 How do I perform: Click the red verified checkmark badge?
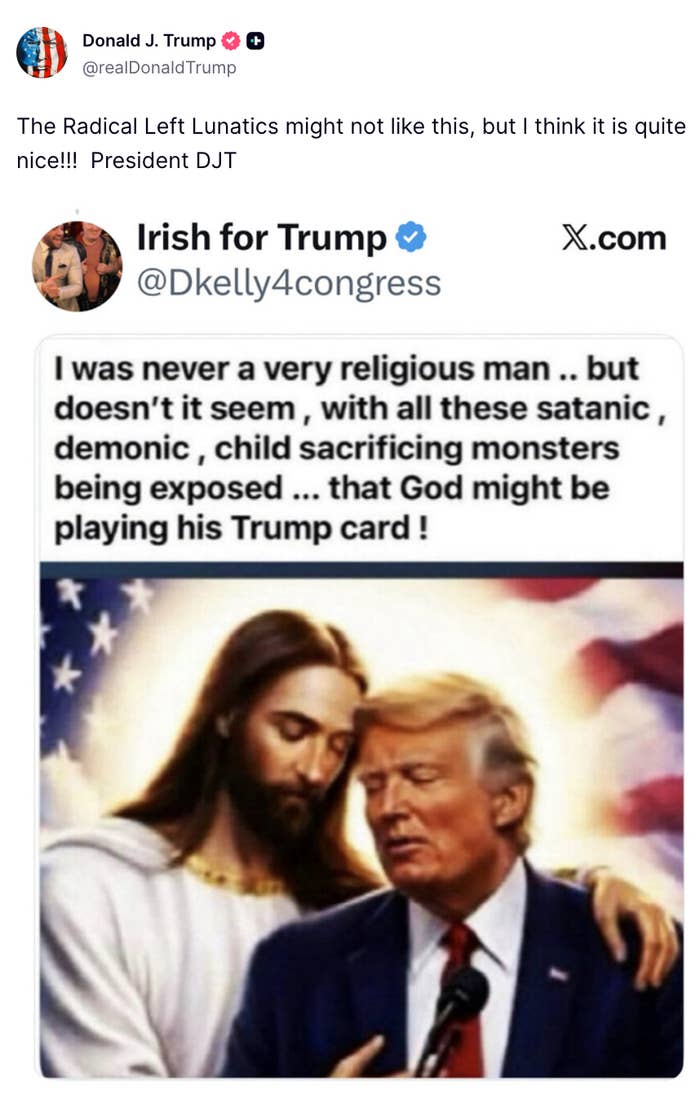coord(231,41)
